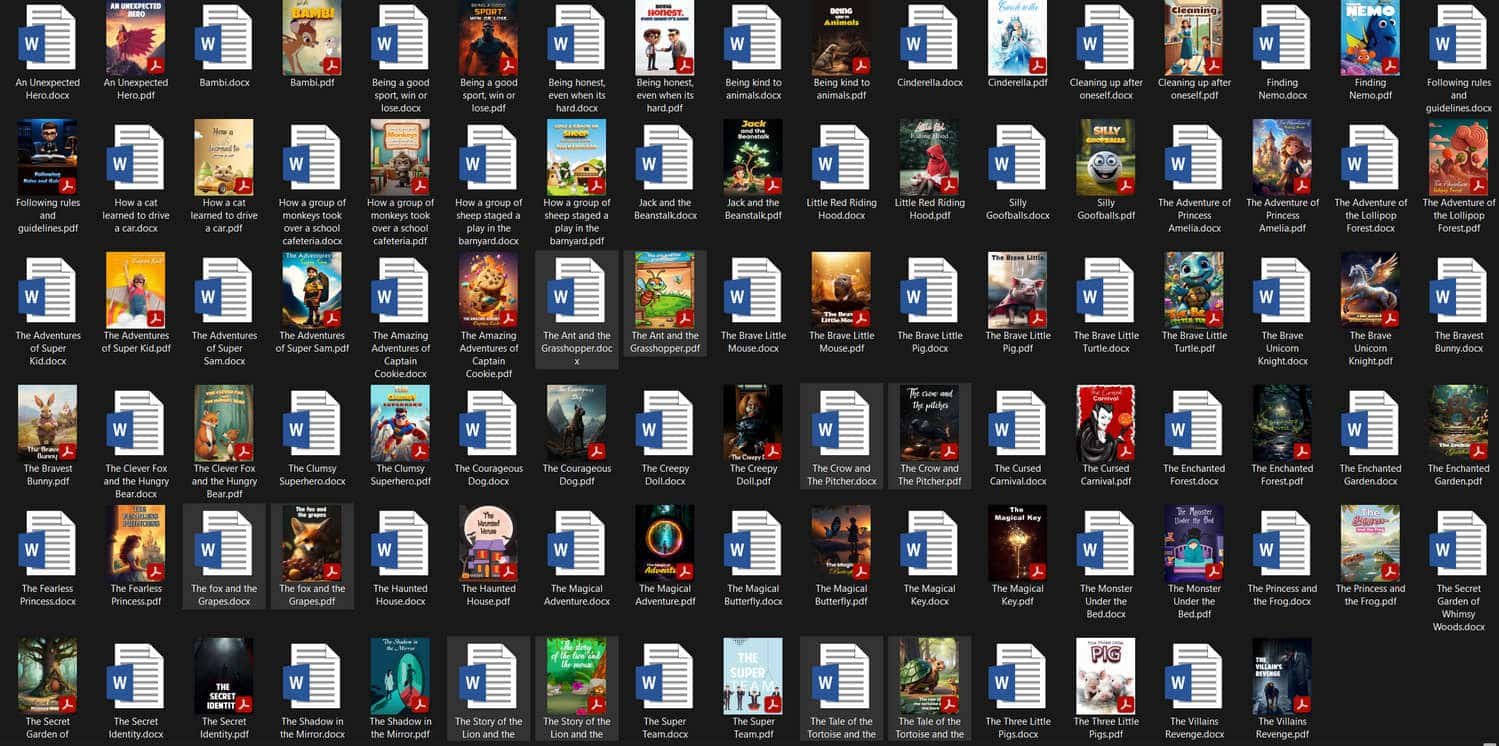Select the Finding Nemo.pdf thumbnail
The height and width of the screenshot is (746, 1499).
tap(1370, 38)
